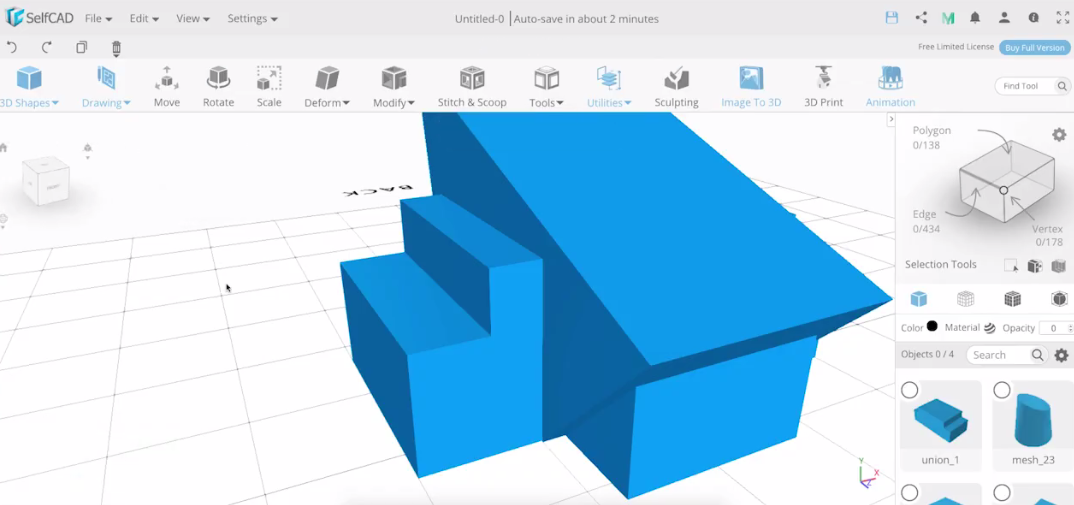This screenshot has height=505, width=1074.
Task: Save the project with floppy icon
Action: [891, 18]
